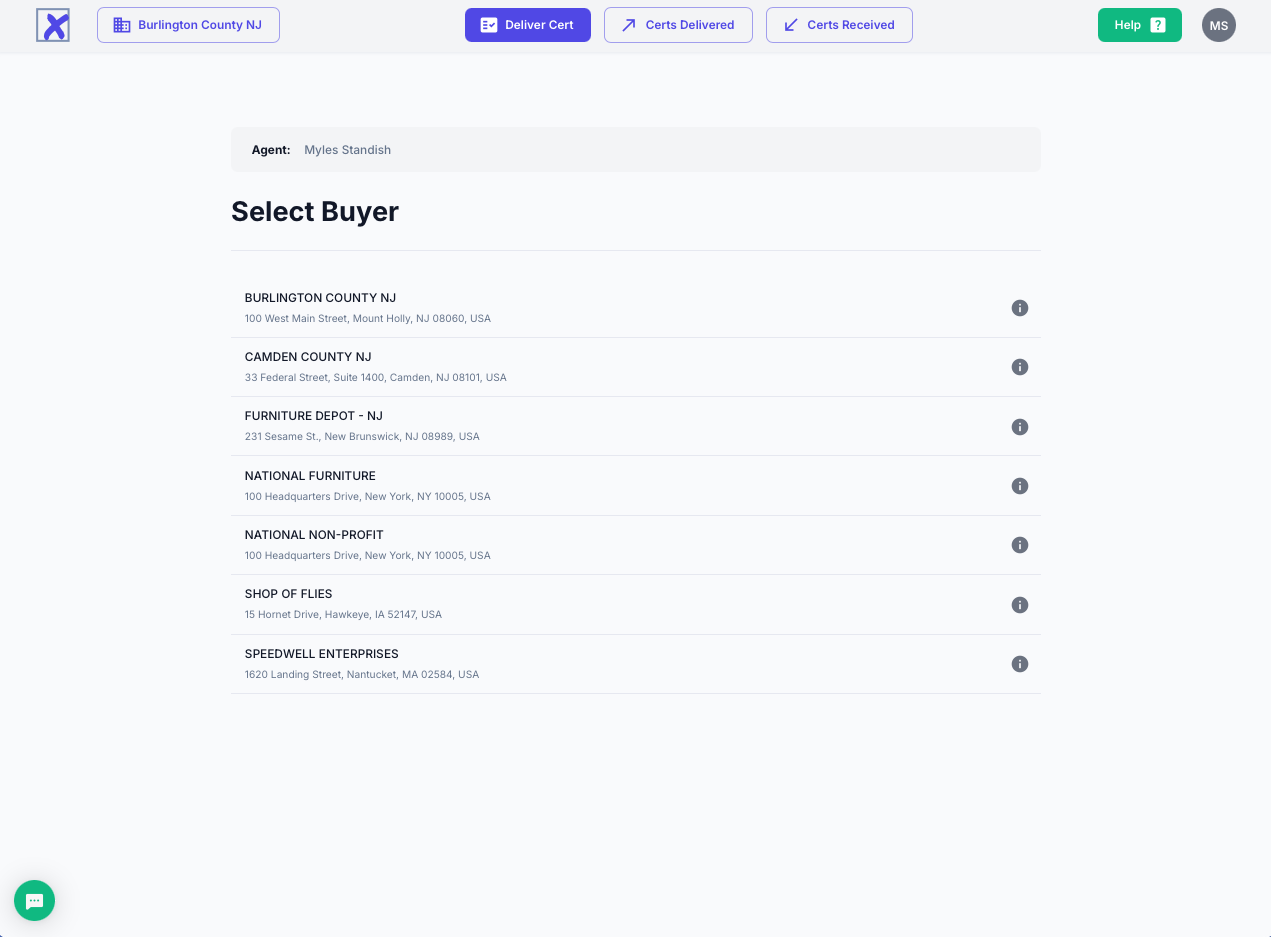View info icon for Furniture Depot - NJ

1019,427
